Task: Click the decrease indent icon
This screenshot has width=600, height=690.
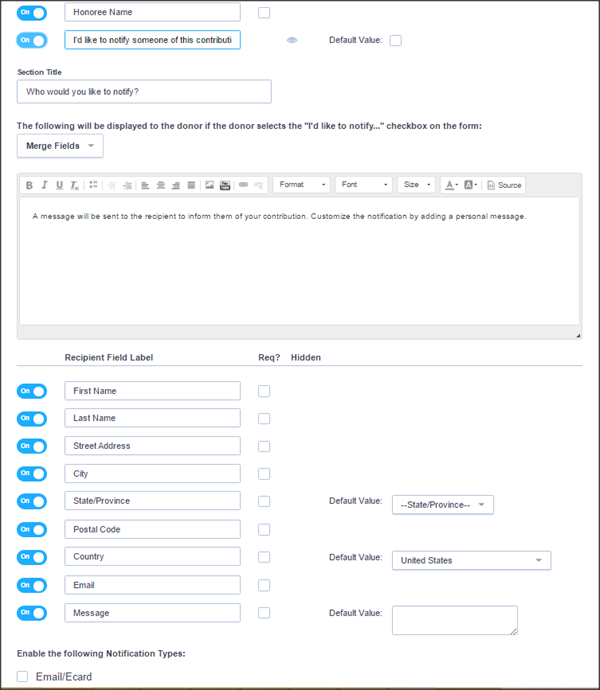Action: [x=112, y=185]
